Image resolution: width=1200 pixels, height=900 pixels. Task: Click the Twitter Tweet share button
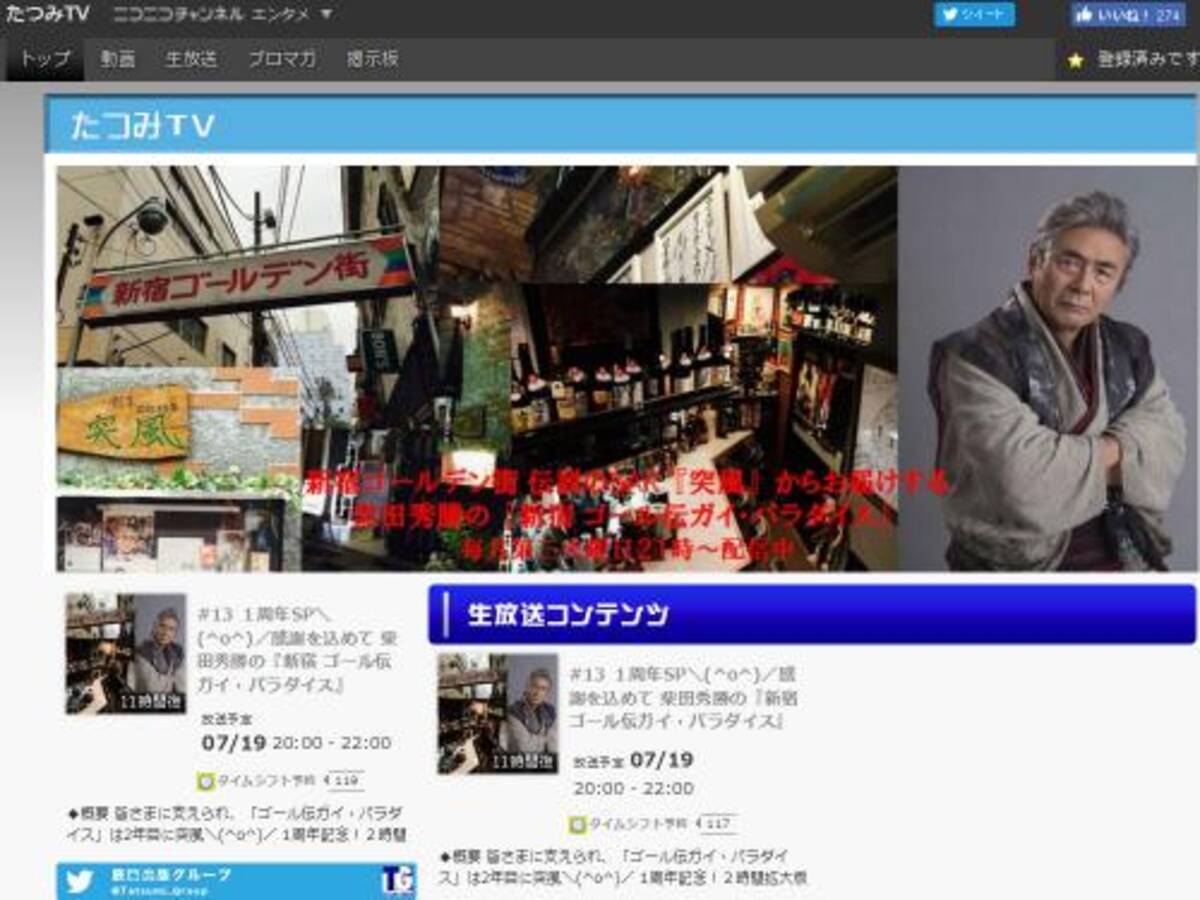point(974,15)
